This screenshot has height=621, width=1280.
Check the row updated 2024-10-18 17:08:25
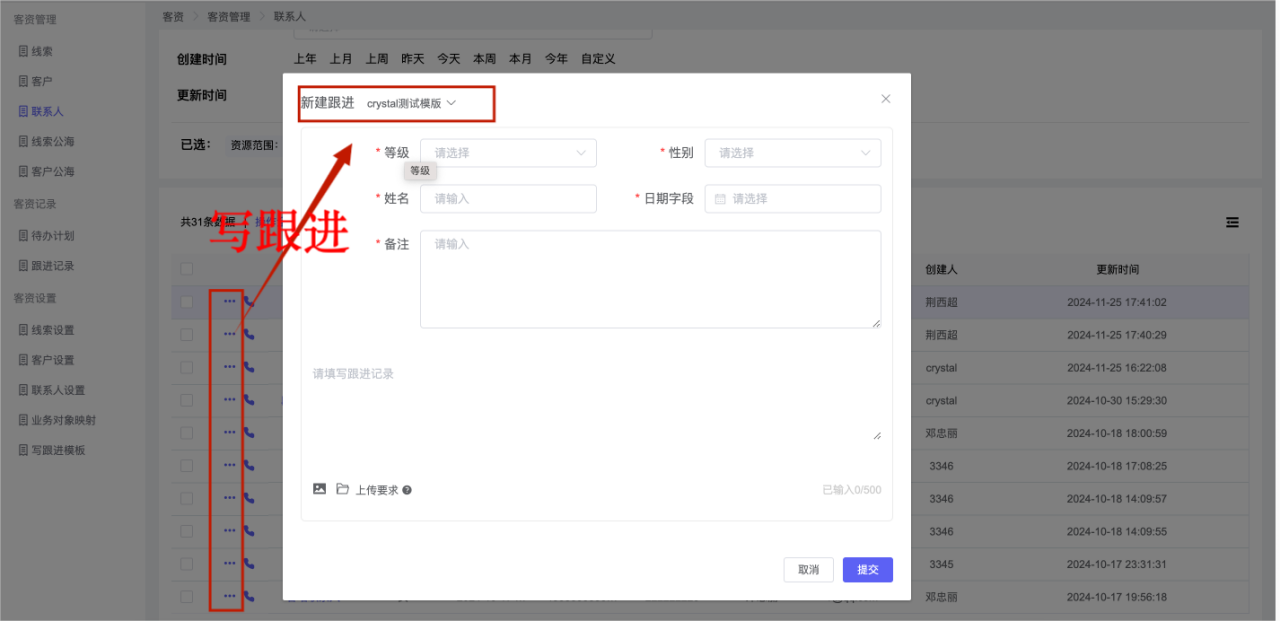(186, 466)
